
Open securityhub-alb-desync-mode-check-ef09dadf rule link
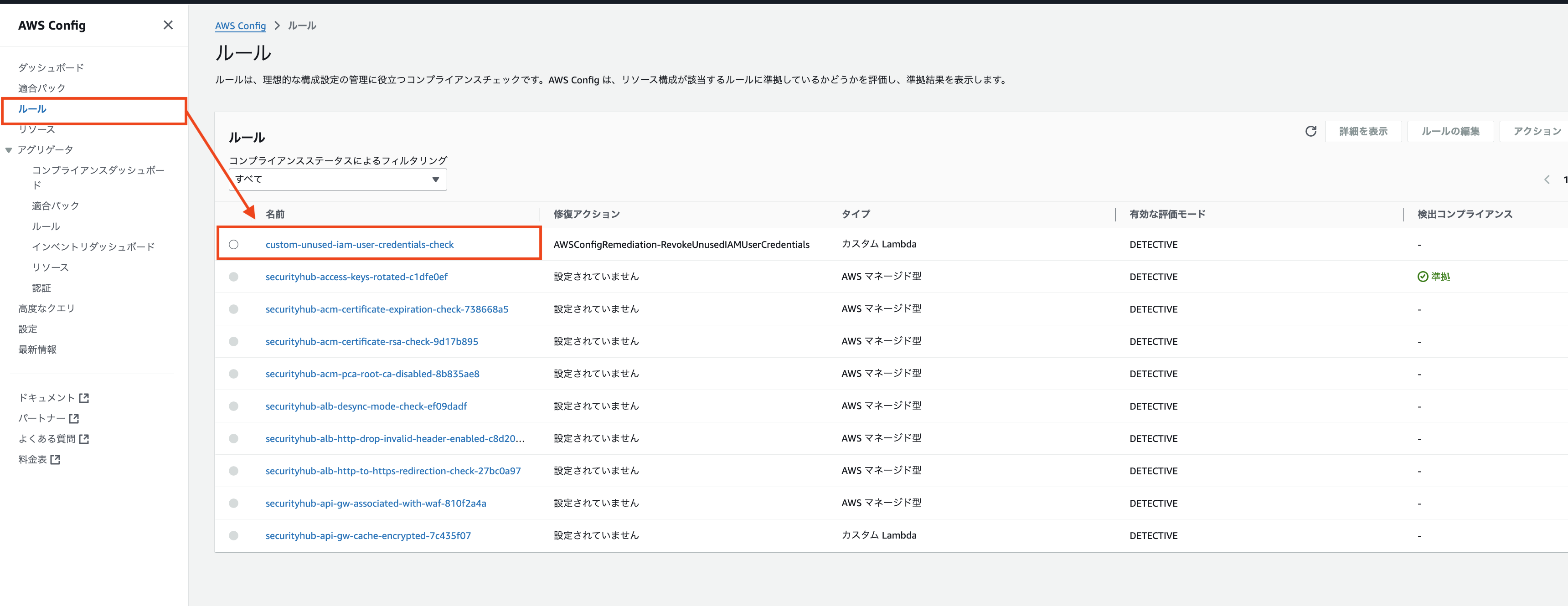(366, 406)
